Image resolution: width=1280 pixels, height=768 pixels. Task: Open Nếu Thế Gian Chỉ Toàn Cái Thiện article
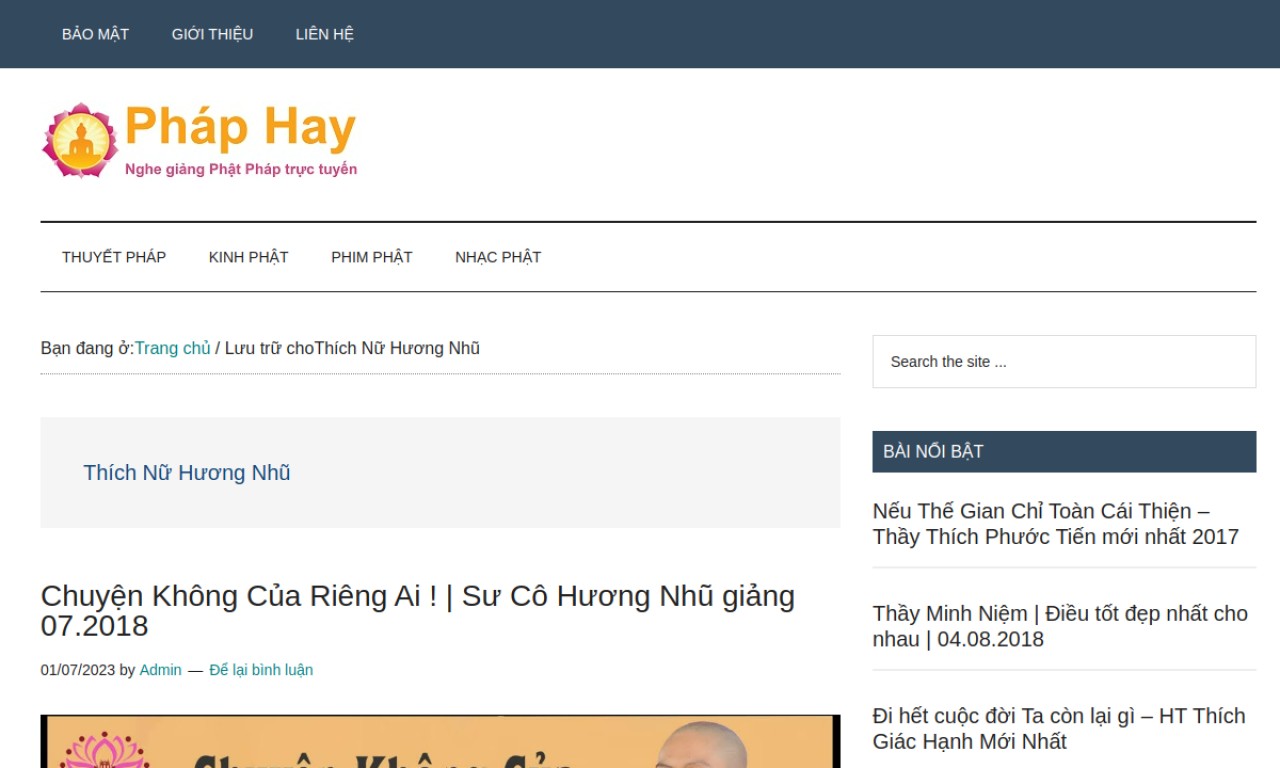coord(1055,524)
